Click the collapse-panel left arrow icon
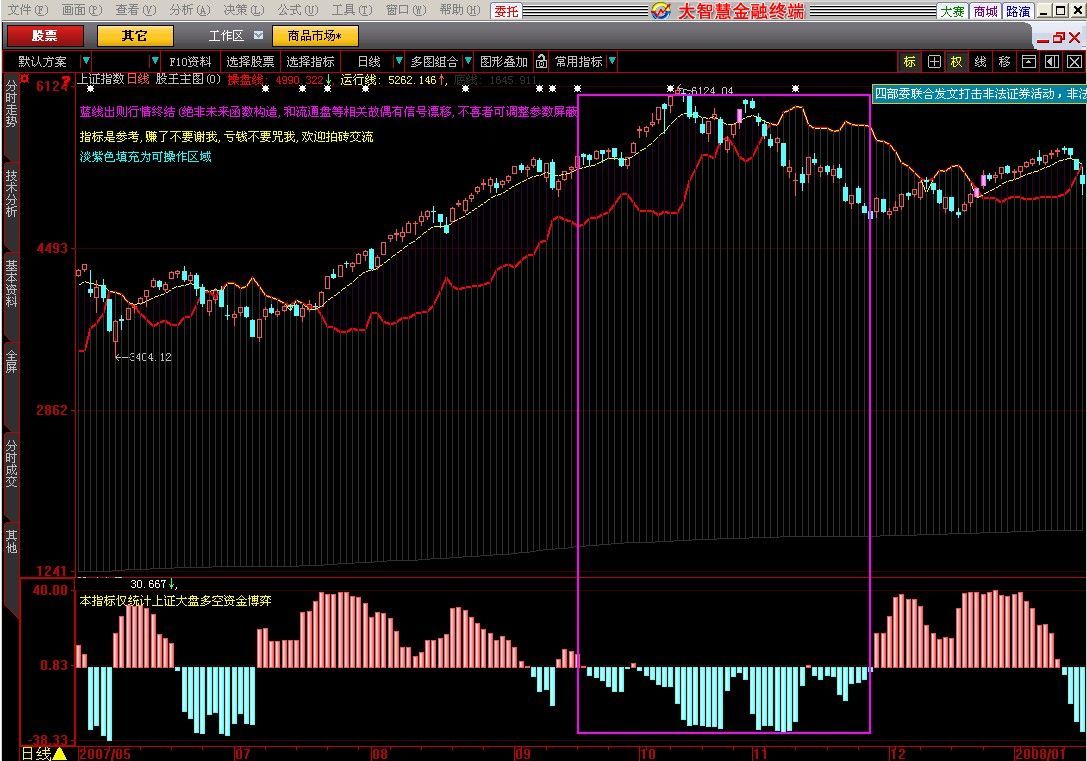This screenshot has height=761, width=1087. (1051, 62)
